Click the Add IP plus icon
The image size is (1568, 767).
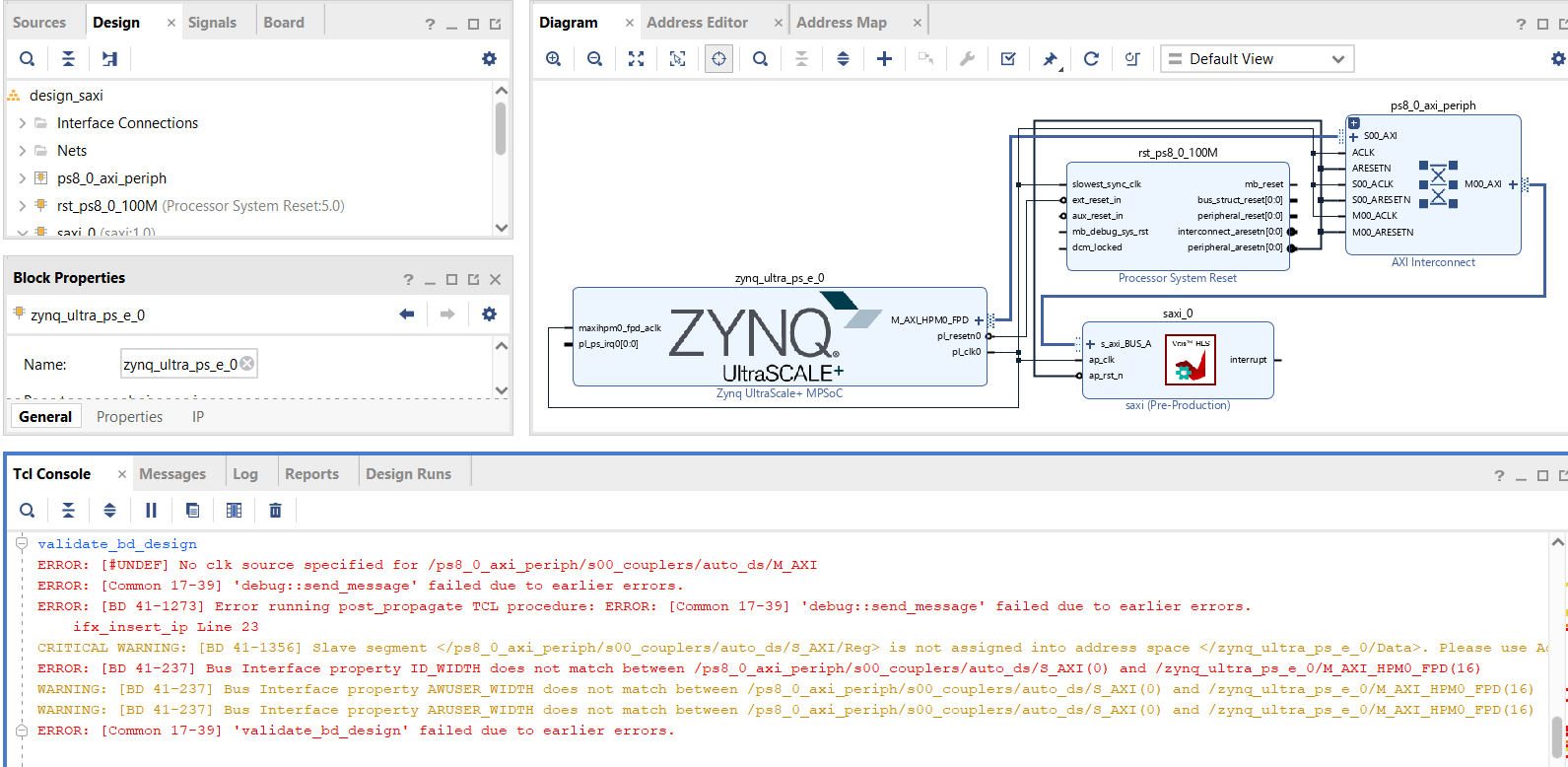tap(884, 59)
